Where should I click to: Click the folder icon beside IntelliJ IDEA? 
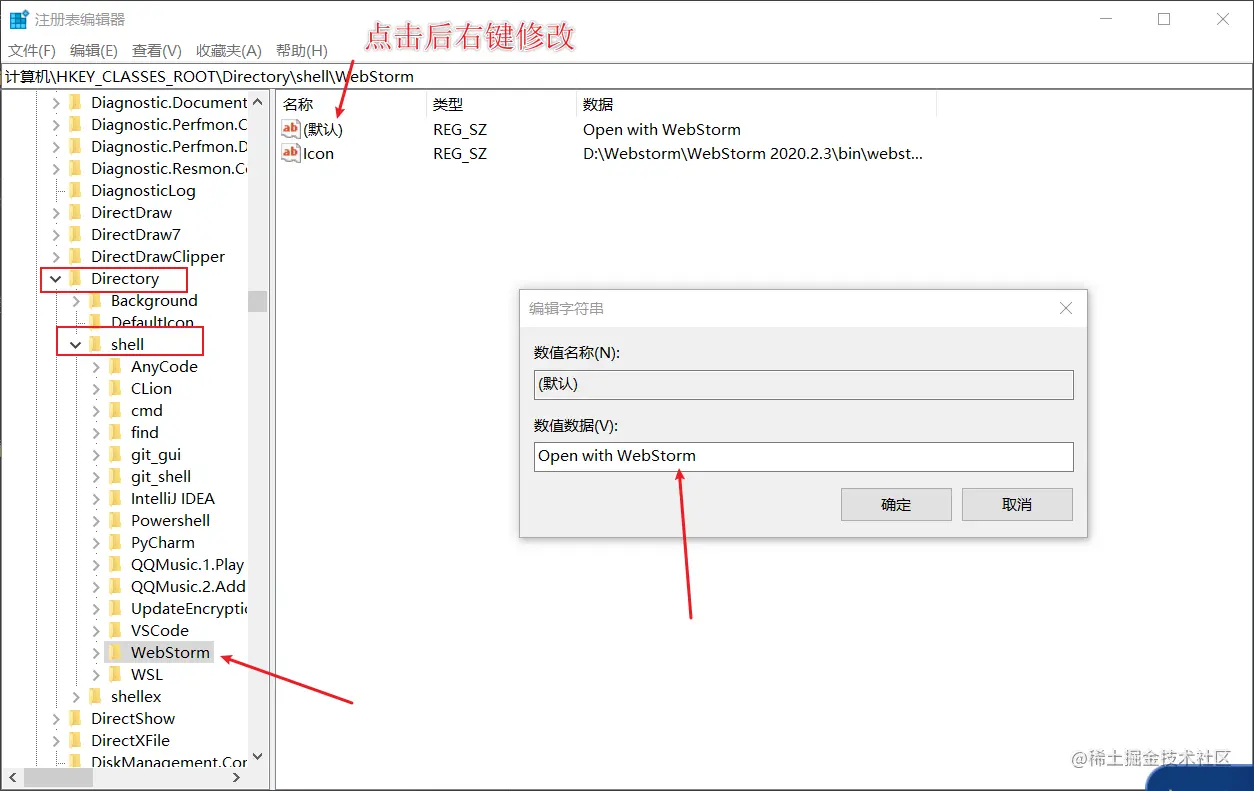coord(116,498)
